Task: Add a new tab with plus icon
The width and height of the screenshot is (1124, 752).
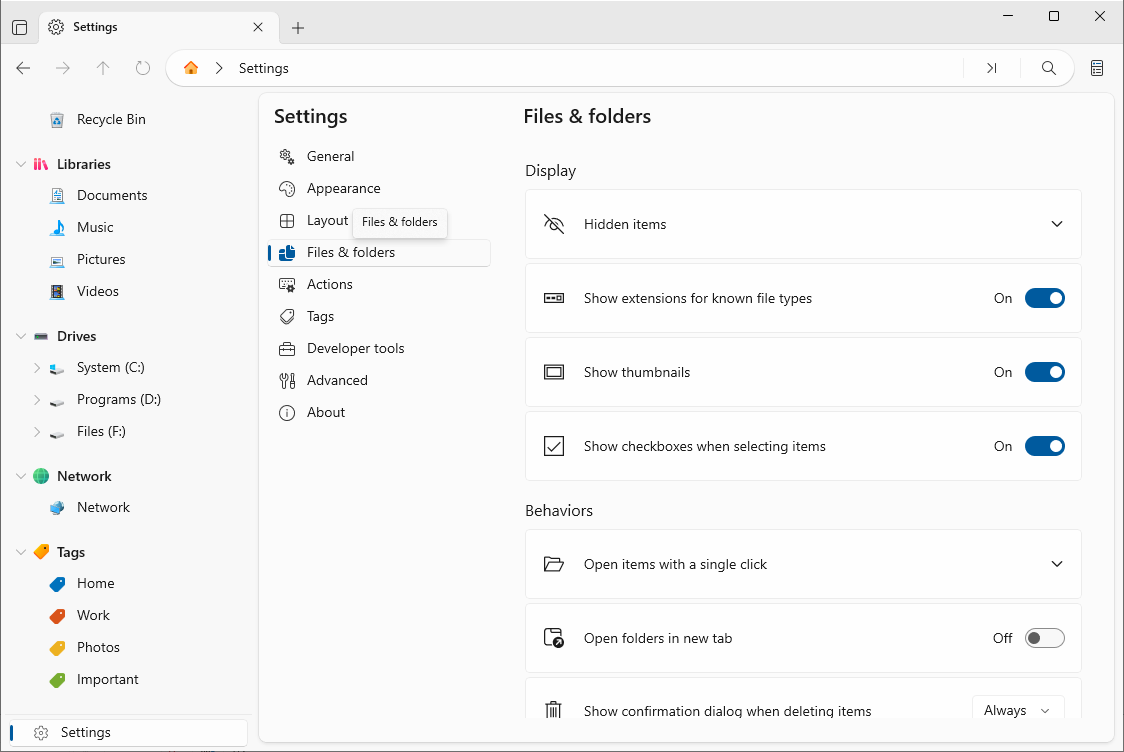Action: click(x=298, y=27)
